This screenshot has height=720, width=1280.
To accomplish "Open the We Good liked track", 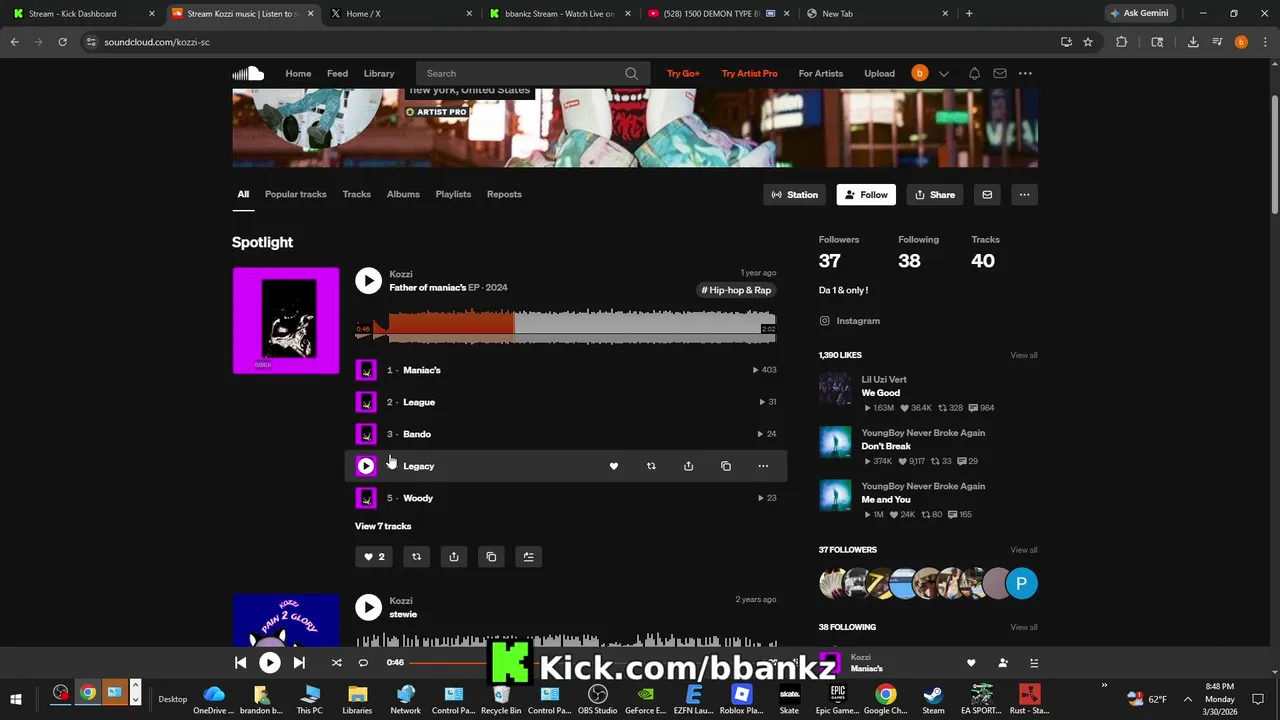I will (x=881, y=393).
